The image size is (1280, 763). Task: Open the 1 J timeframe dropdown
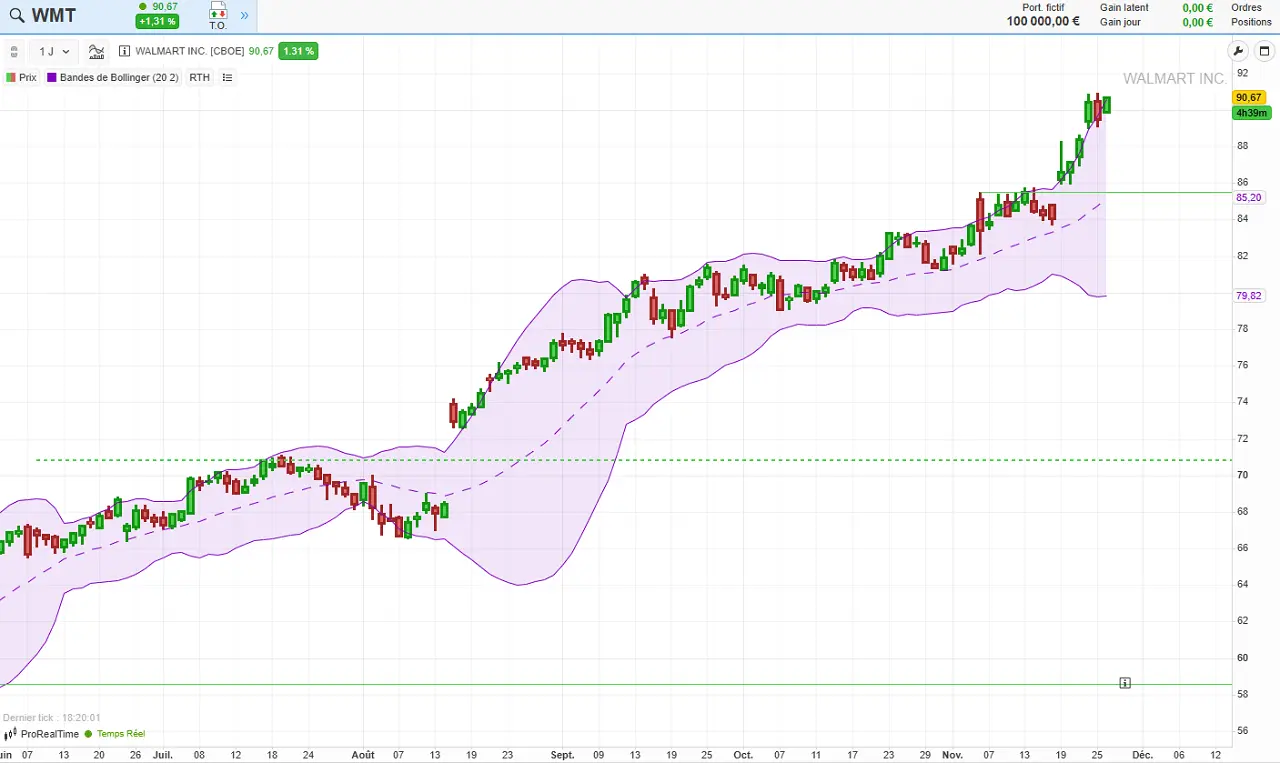[54, 51]
